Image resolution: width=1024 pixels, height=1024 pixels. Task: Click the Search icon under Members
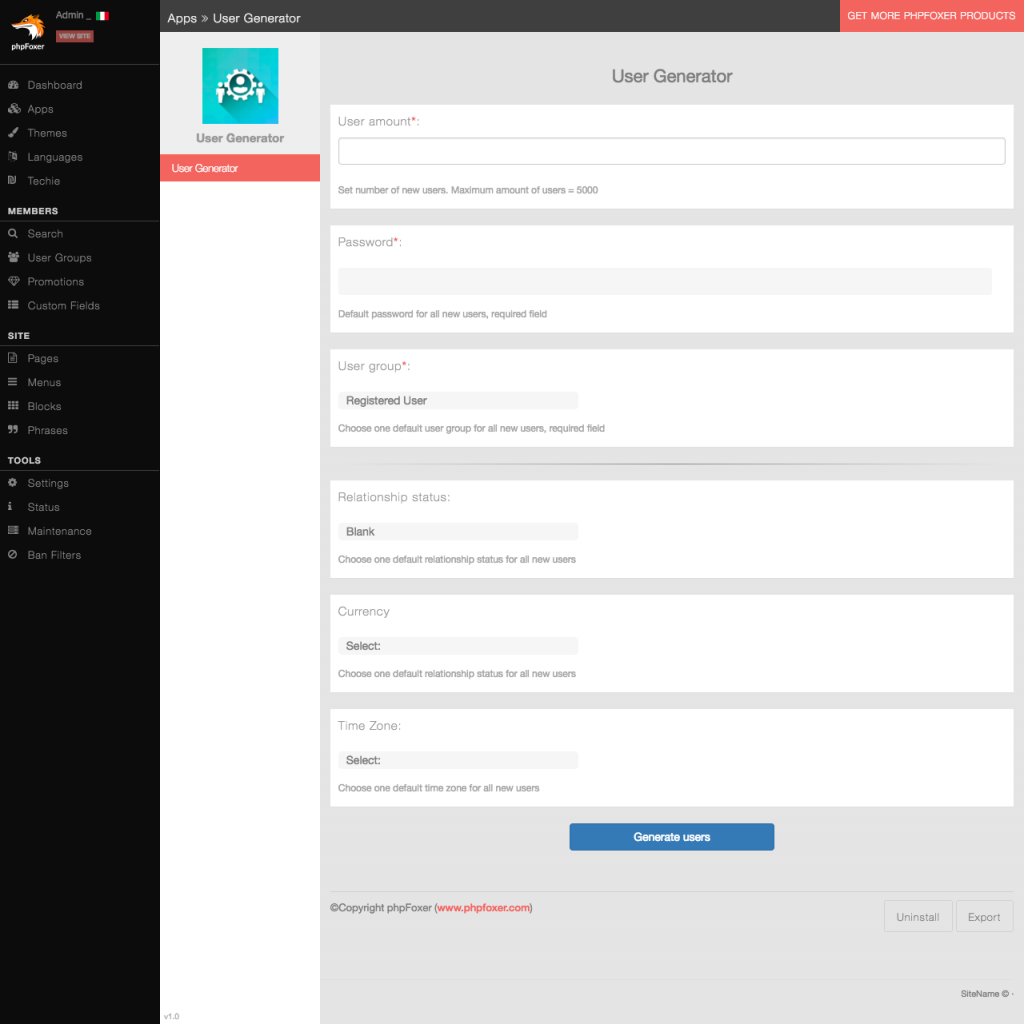[12, 233]
